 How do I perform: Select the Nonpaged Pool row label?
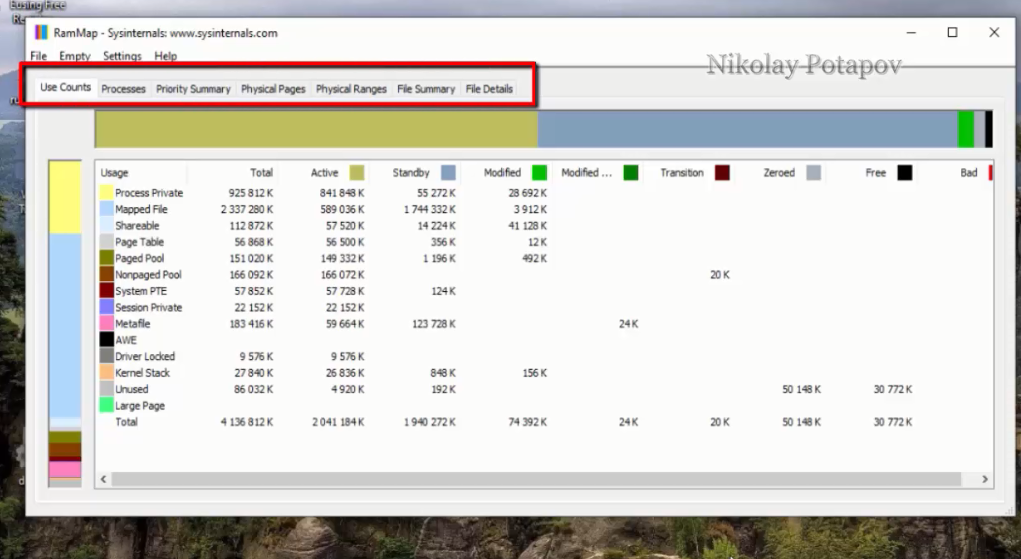point(148,274)
